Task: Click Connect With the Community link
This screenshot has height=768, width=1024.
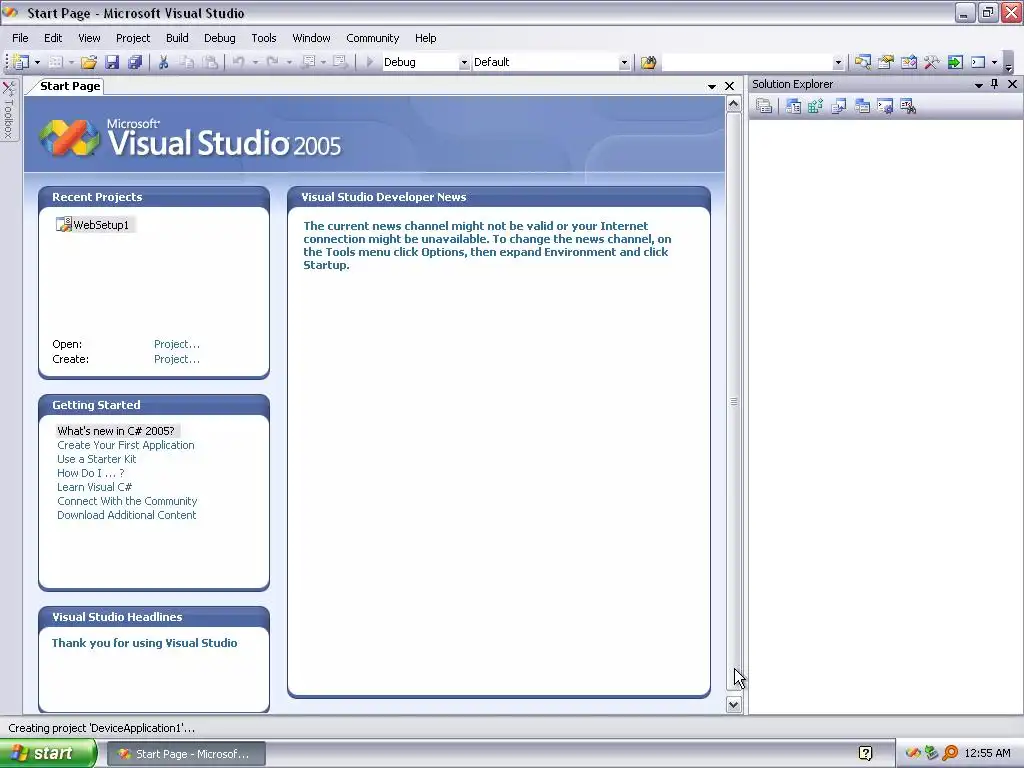Action: click(x=127, y=501)
